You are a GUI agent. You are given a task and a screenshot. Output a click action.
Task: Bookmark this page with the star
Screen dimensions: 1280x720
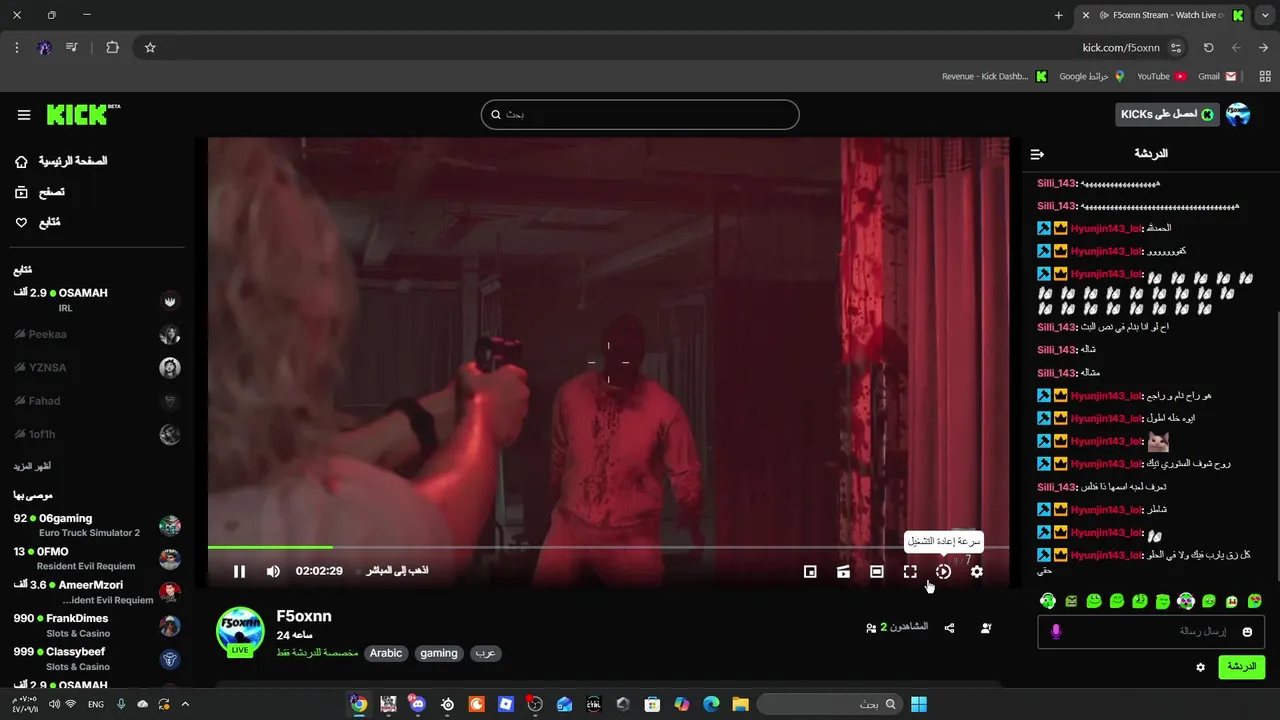[x=150, y=47]
